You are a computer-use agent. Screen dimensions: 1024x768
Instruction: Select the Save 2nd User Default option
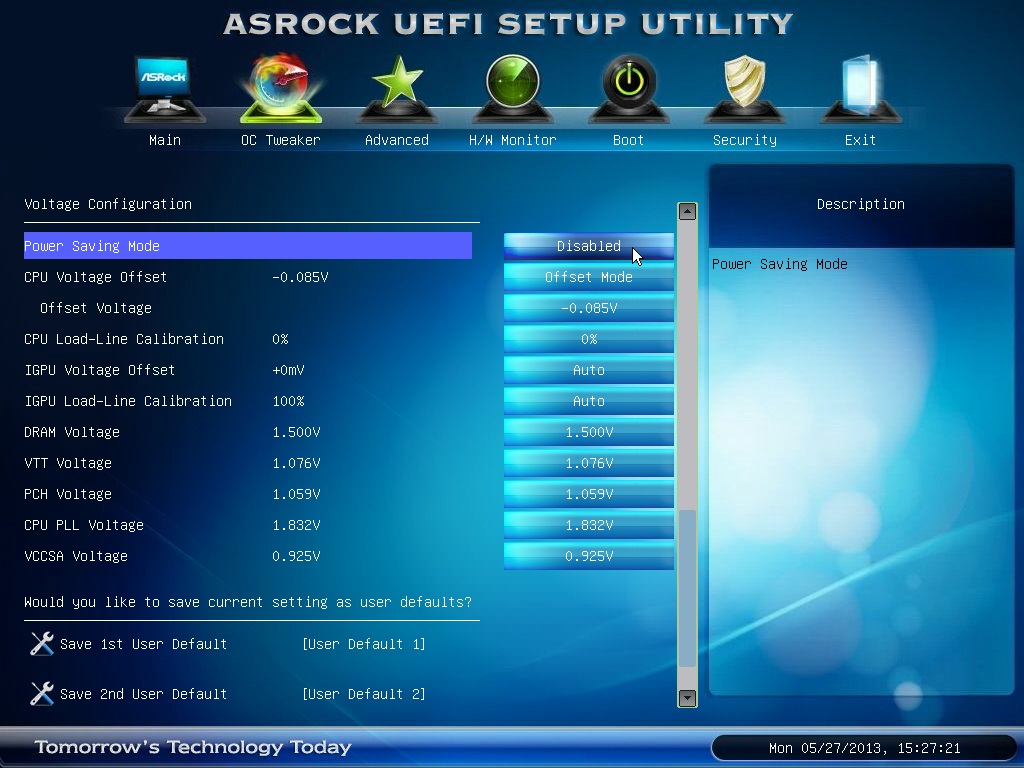[144, 694]
